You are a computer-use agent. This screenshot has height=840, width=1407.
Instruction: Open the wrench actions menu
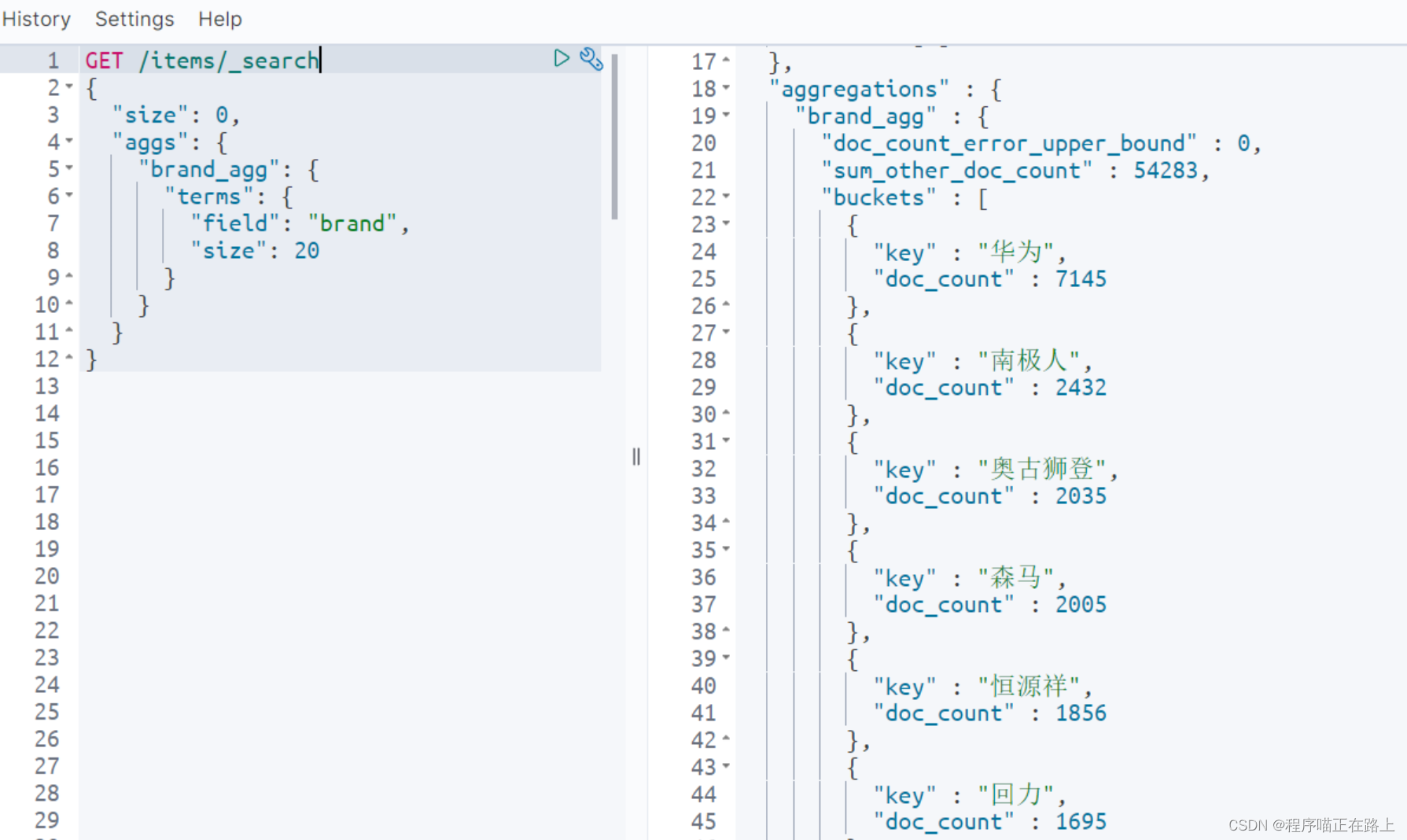tap(591, 59)
